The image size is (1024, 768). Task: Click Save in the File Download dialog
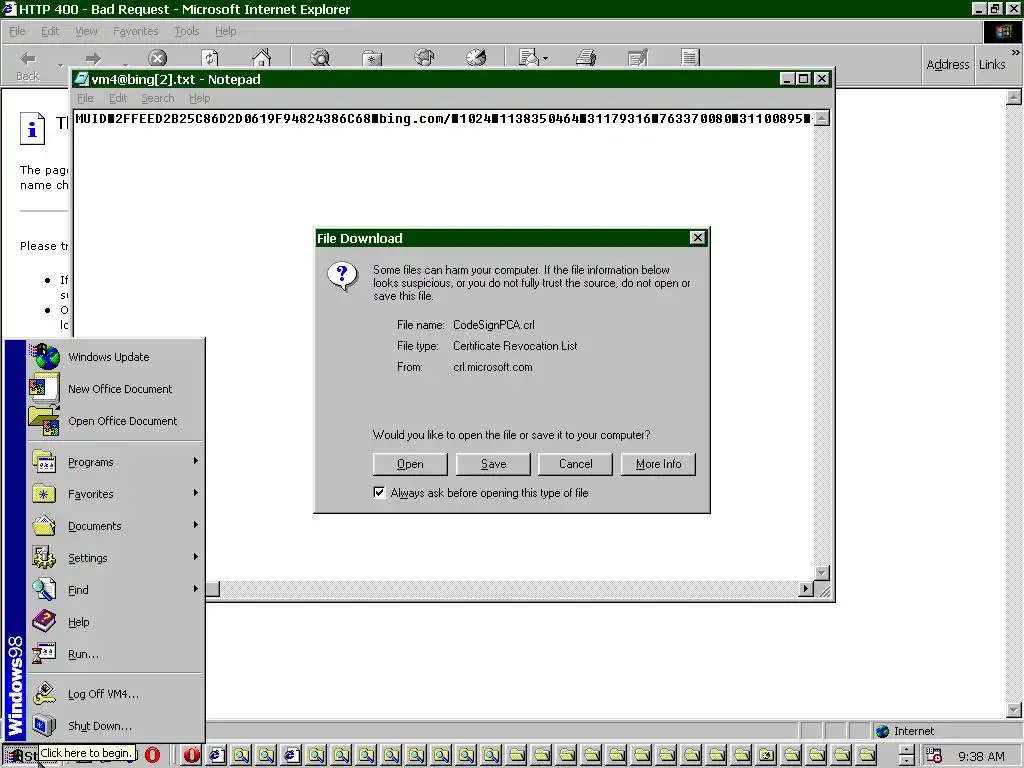point(493,464)
